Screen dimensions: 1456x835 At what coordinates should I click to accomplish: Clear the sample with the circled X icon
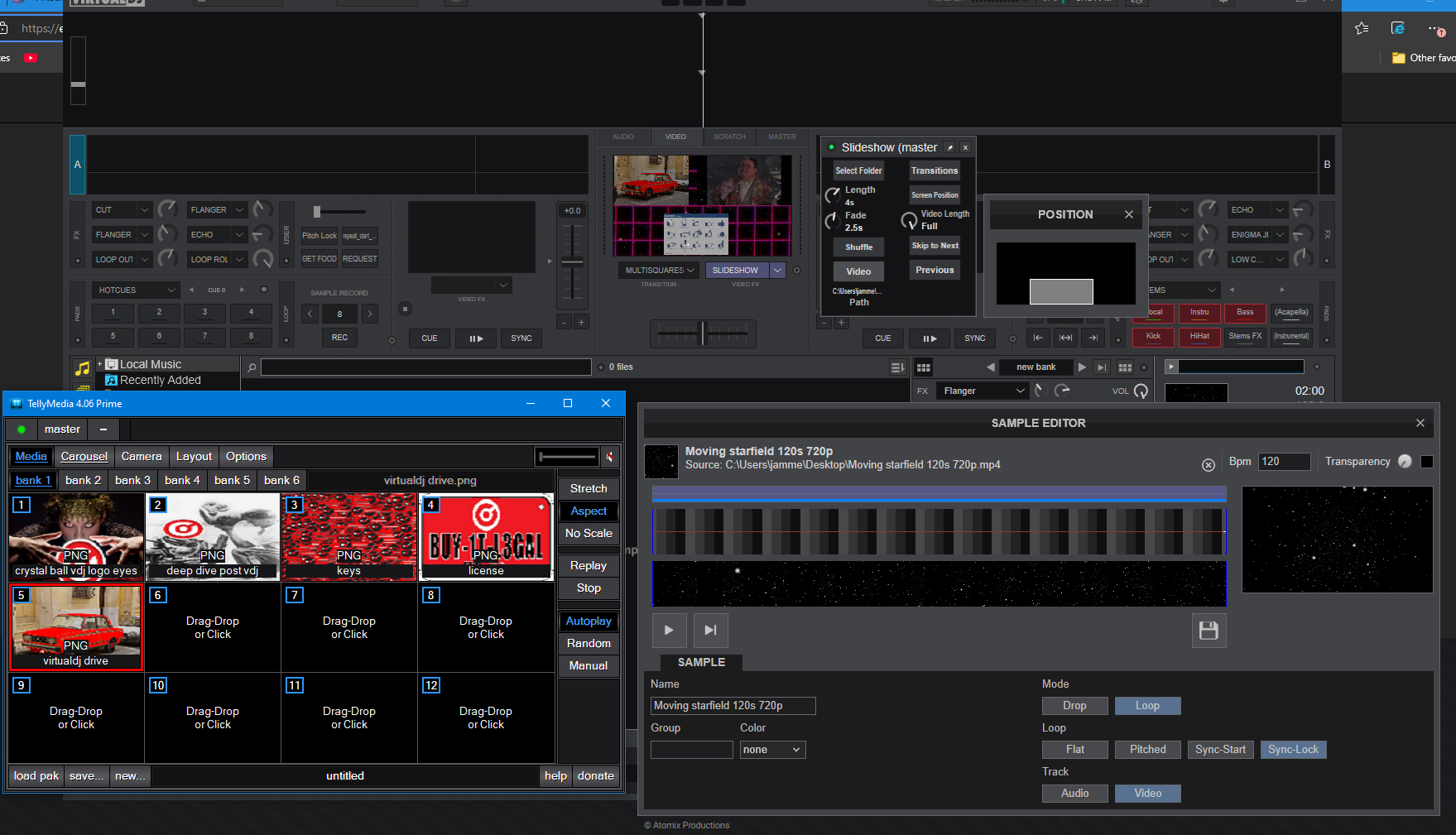[x=1209, y=465]
